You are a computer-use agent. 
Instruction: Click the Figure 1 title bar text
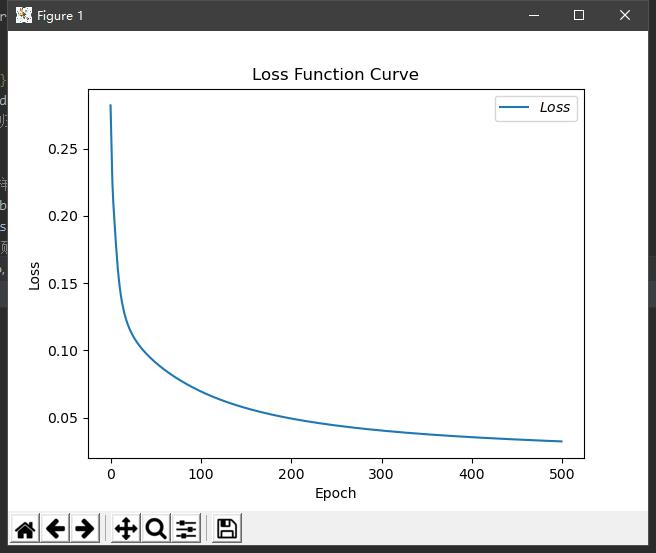click(60, 16)
